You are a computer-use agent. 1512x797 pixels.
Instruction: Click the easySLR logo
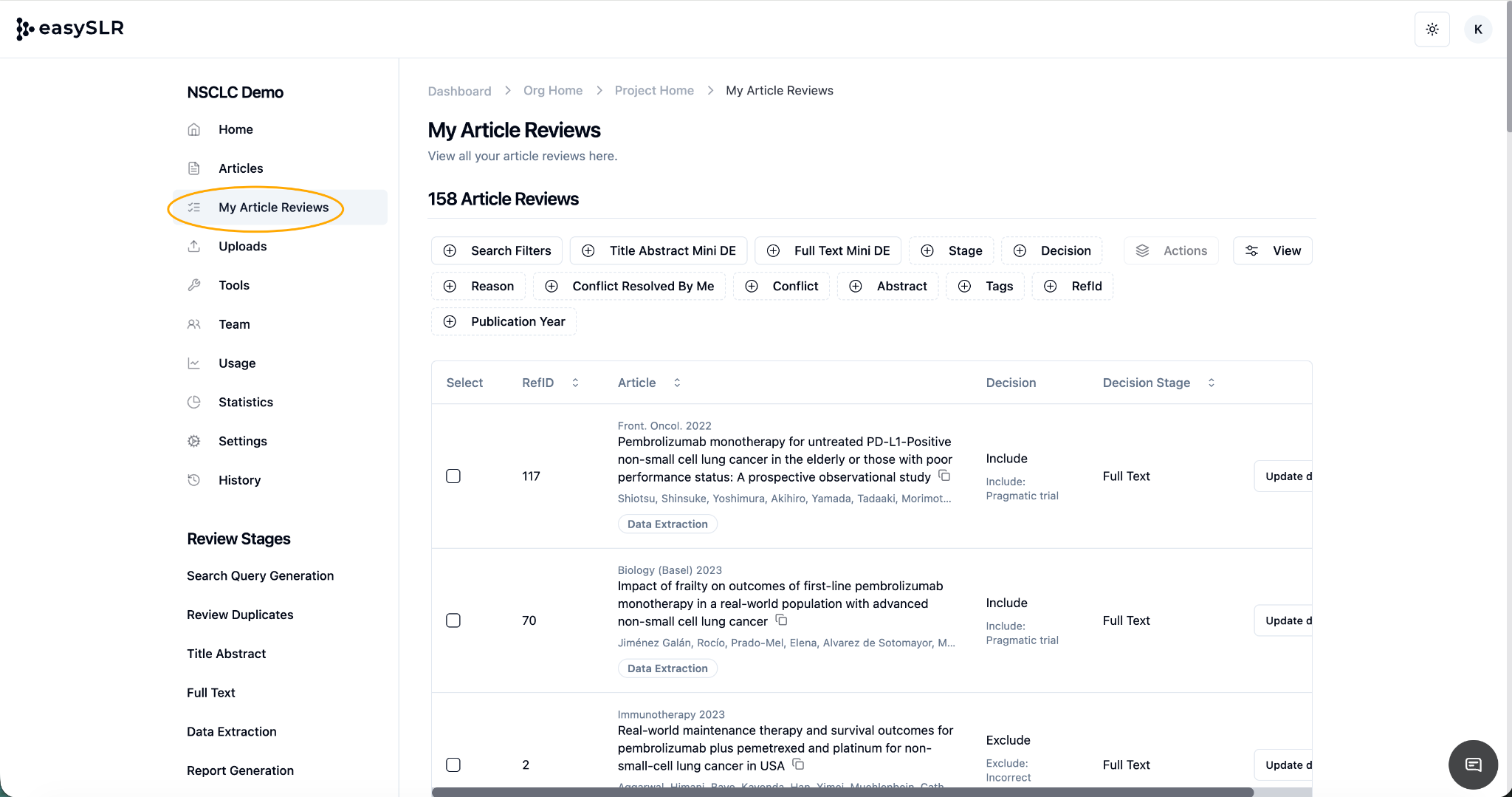pyautogui.click(x=70, y=28)
